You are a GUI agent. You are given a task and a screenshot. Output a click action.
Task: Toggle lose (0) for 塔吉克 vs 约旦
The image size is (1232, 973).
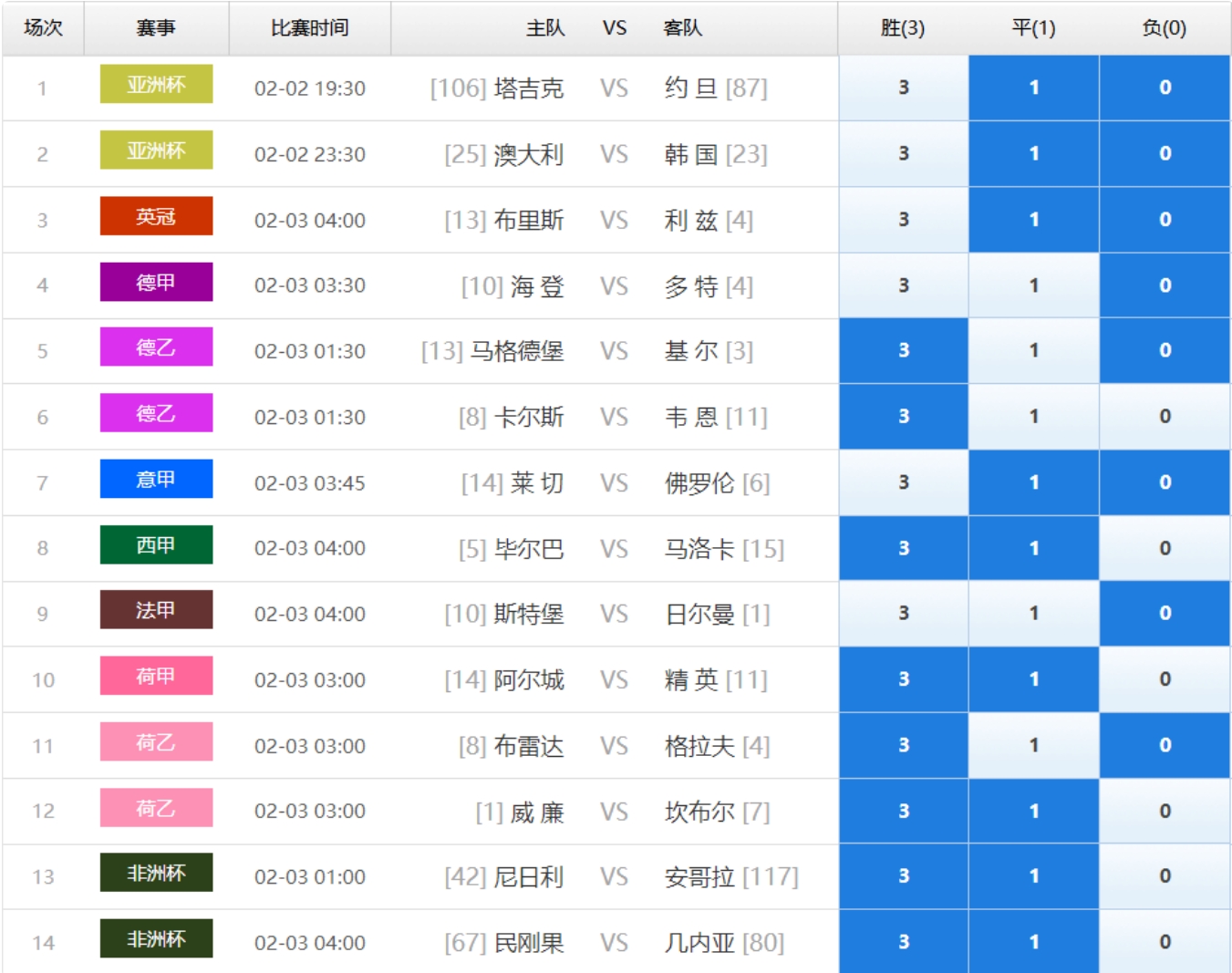(1165, 88)
